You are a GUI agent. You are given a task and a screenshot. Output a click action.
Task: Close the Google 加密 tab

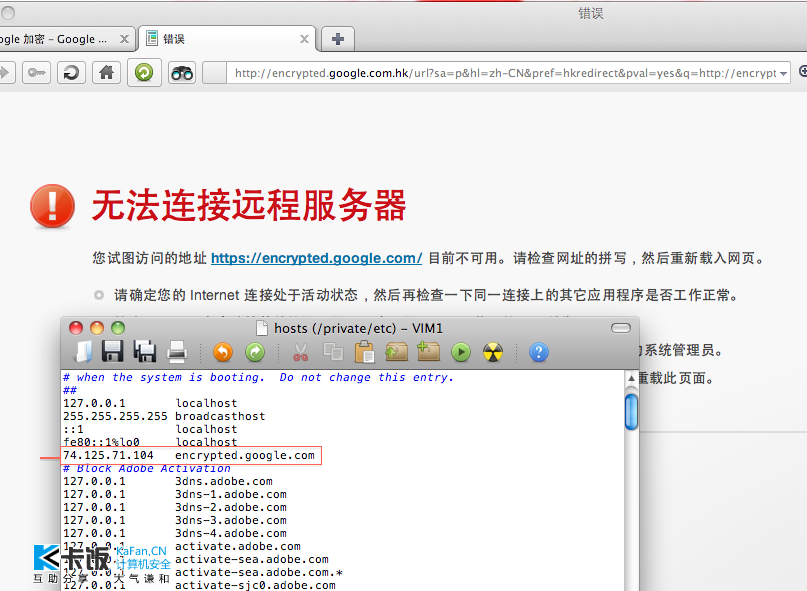pyautogui.click(x=124, y=39)
